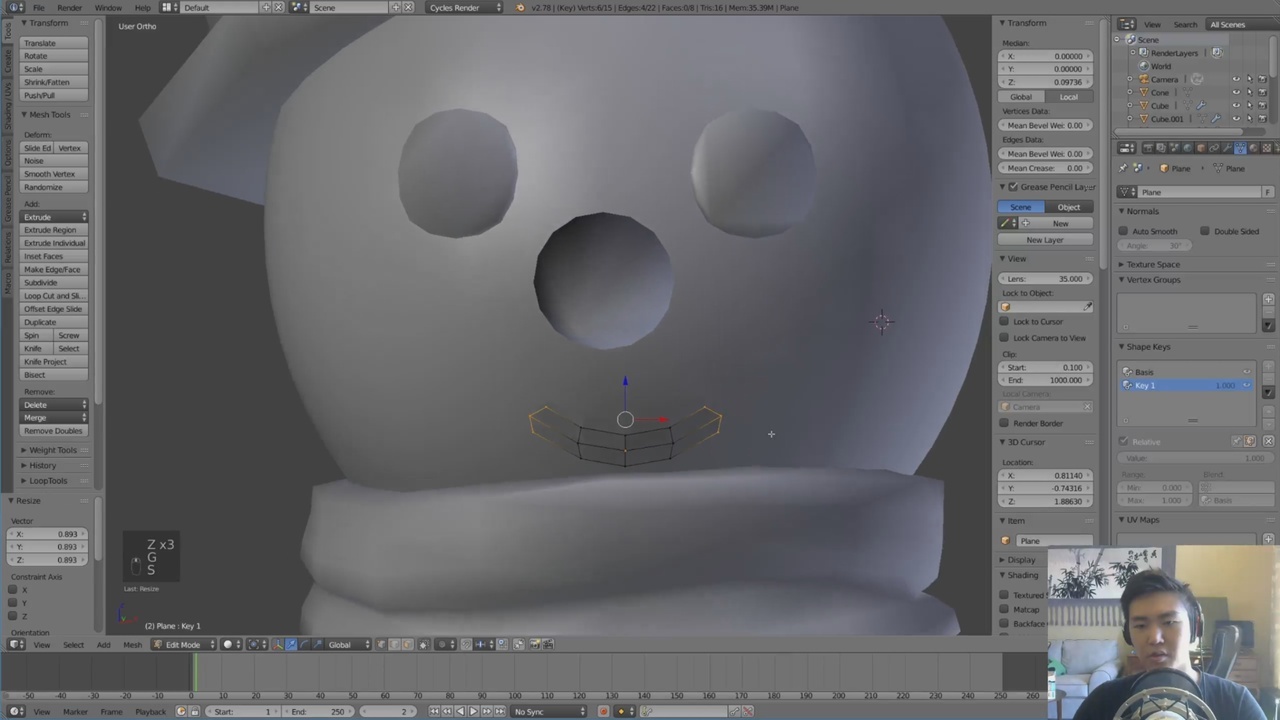This screenshot has height=720, width=1280.
Task: Click the Extrude Region button
Action: click(x=50, y=230)
